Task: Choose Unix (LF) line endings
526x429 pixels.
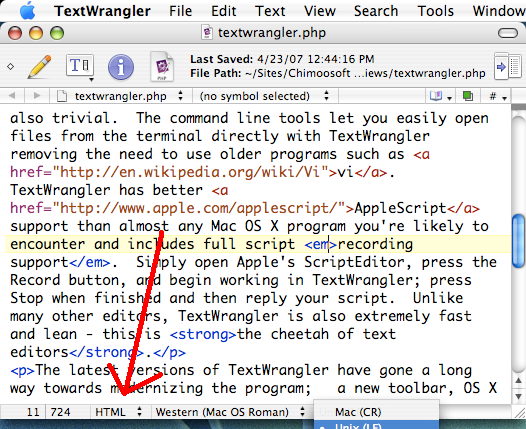Action: [376, 425]
